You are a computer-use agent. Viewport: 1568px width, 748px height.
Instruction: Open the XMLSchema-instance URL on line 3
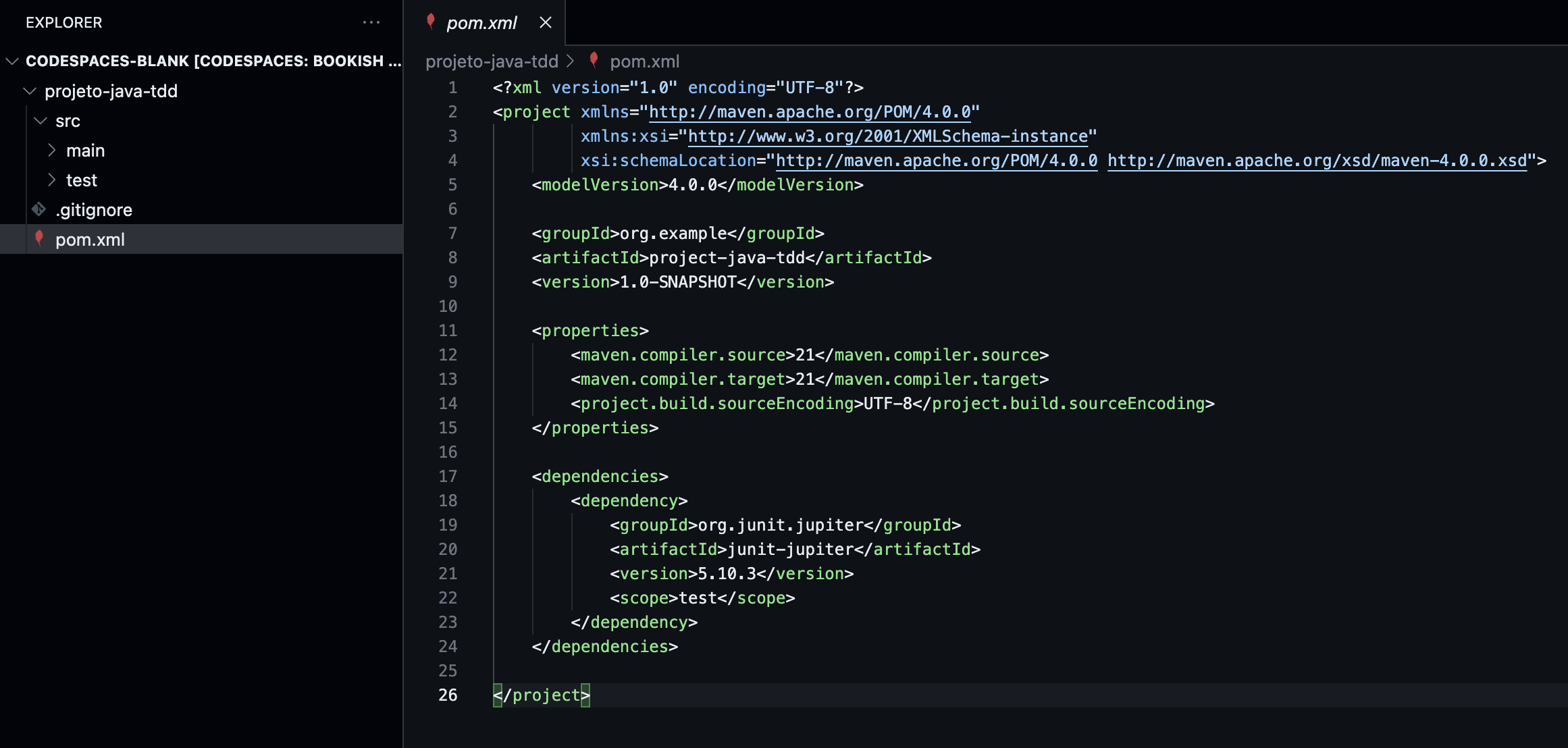pos(888,136)
